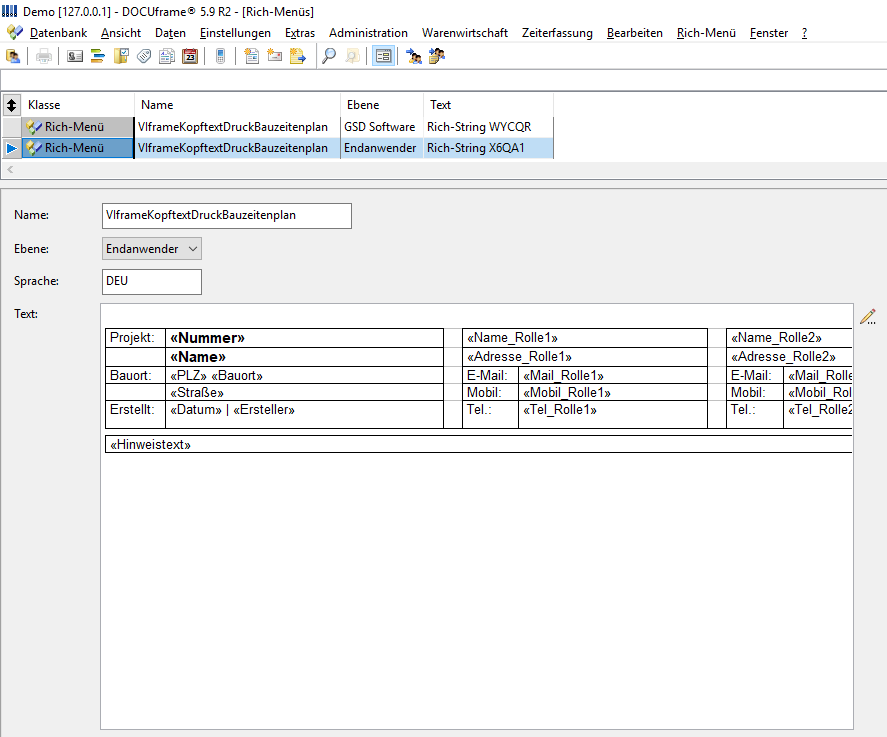Click the «Mail_Rolle1» cell

[x=613, y=376]
